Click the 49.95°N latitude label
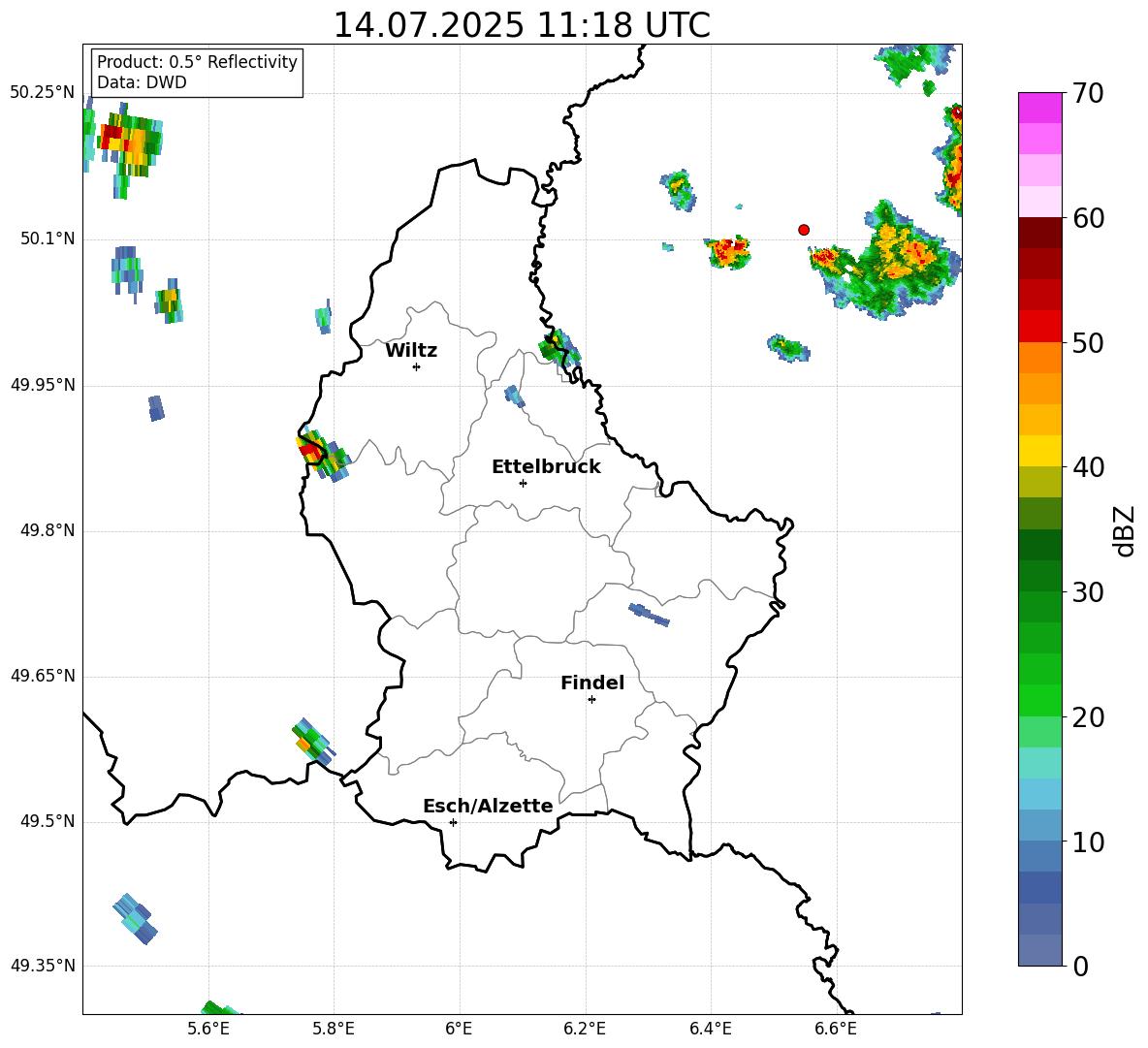1148x1048 pixels. [x=43, y=385]
